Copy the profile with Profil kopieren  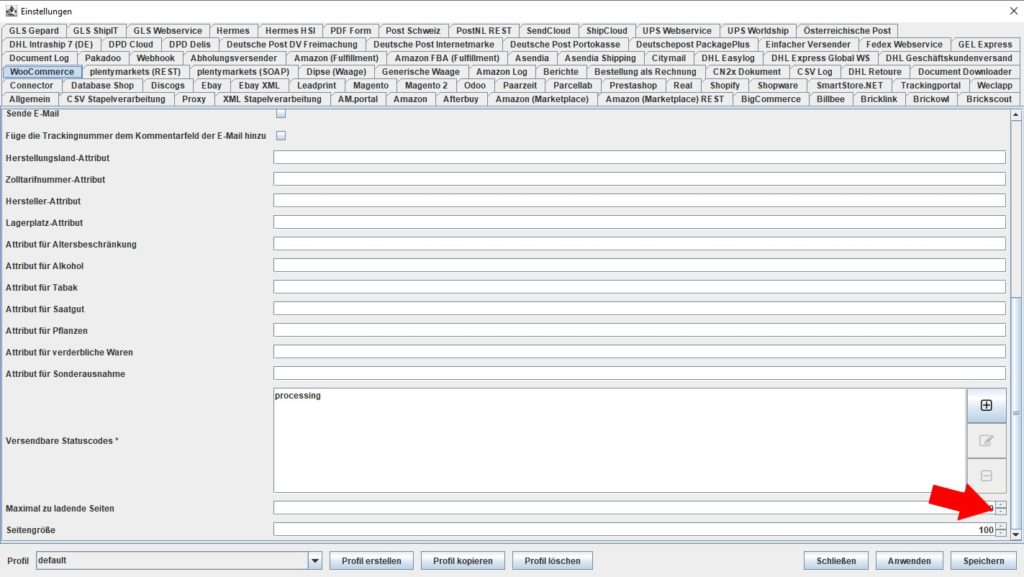coord(463,561)
